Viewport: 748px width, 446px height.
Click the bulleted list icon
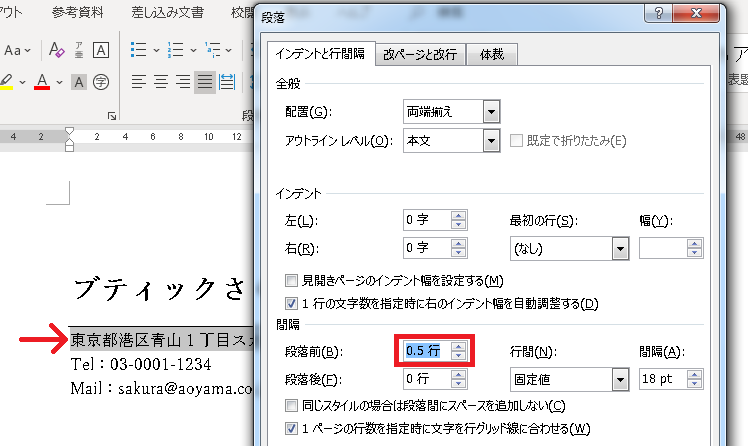pyautogui.click(x=139, y=50)
